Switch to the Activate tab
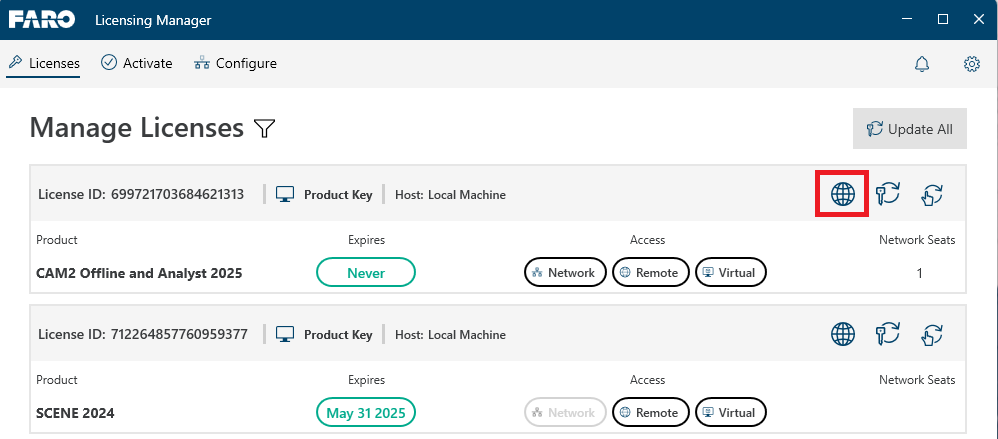The width and height of the screenshot is (998, 439). point(137,63)
